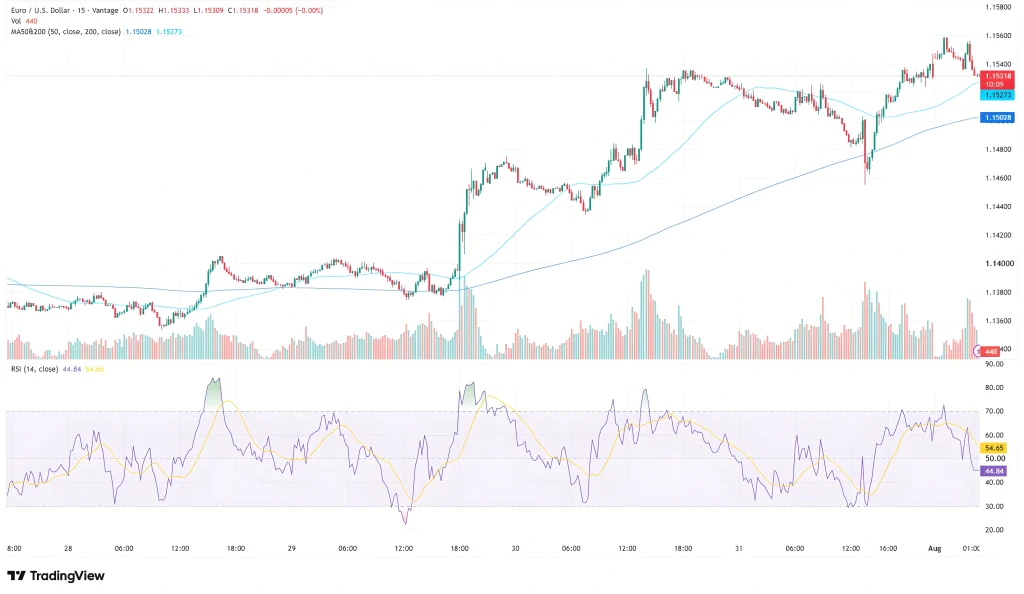1024x594 pixels.
Task: Select the MA50&200 indicator legend
Action: coord(66,31)
